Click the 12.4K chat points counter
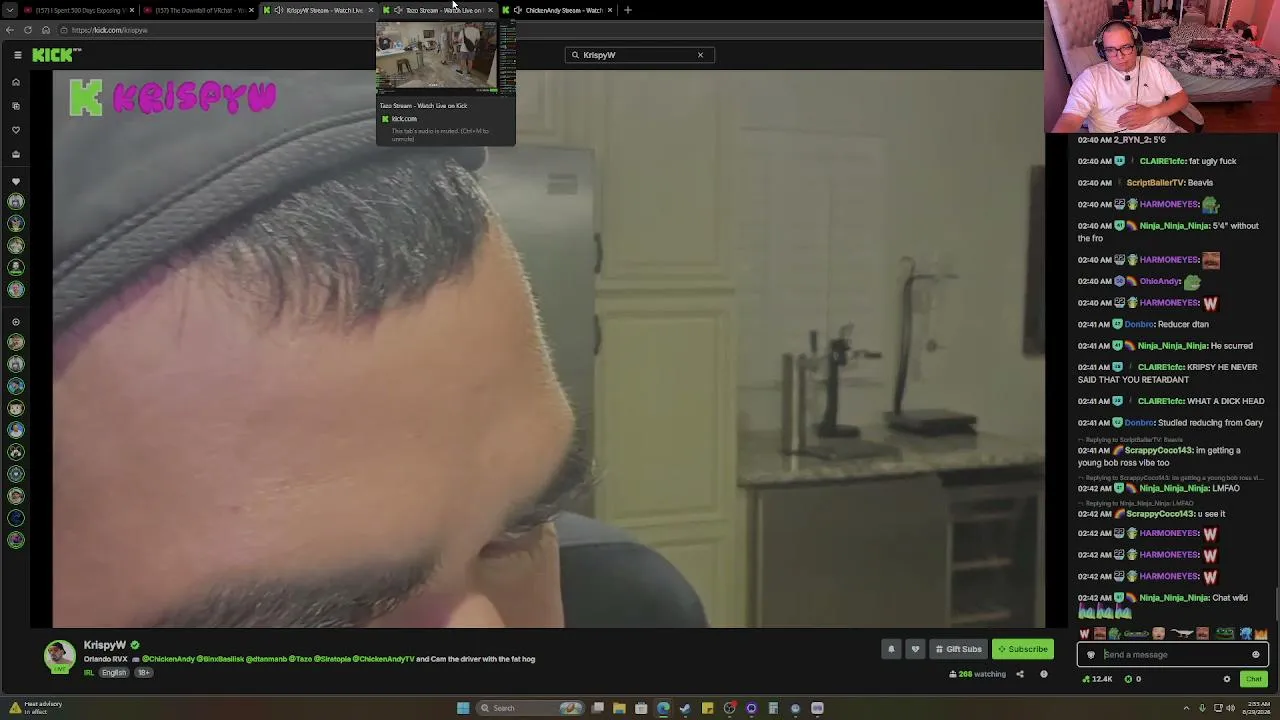 [1098, 679]
